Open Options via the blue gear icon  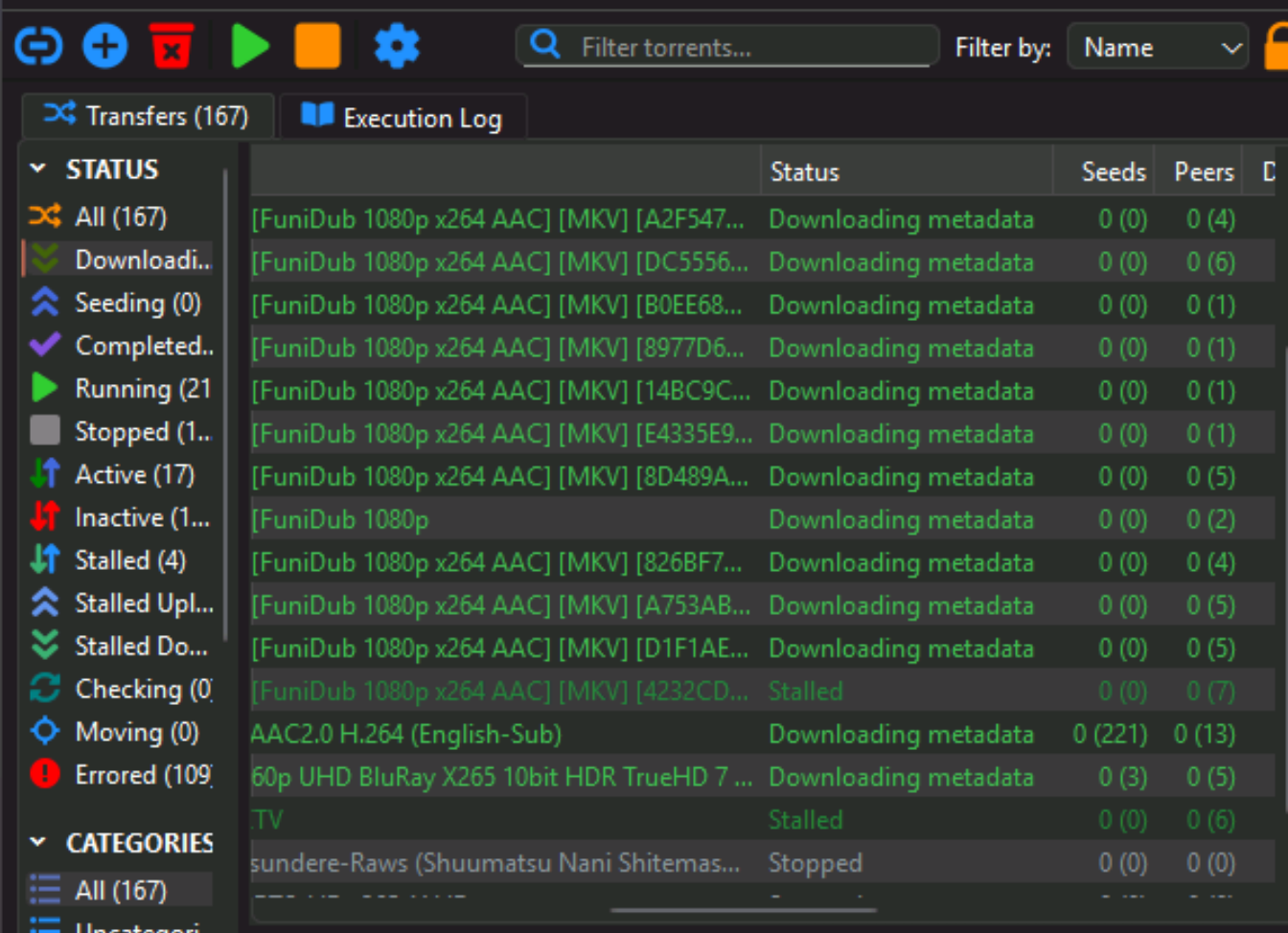(397, 46)
